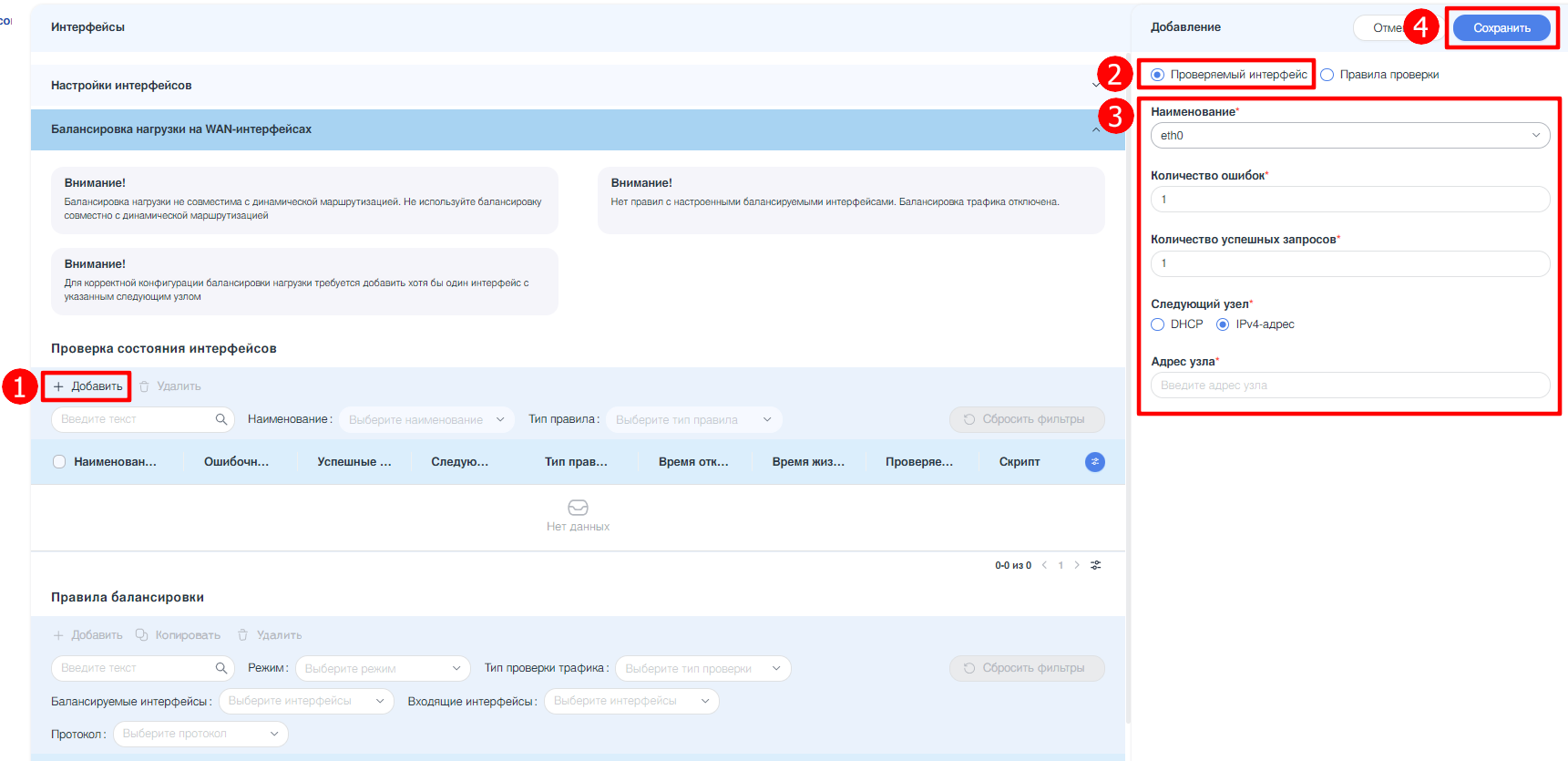The width and height of the screenshot is (1568, 761).
Task: Click the search magnifier in interface check filter
Action: click(220, 419)
